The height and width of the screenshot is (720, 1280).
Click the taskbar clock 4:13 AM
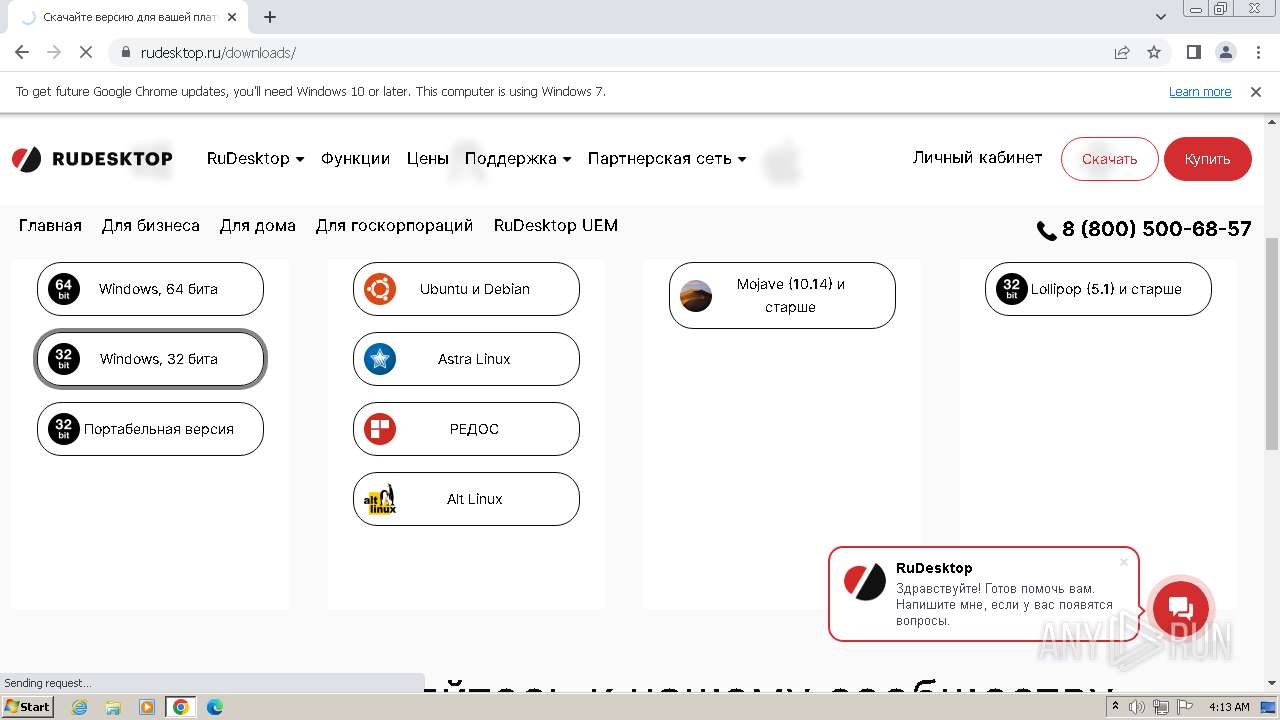point(1229,707)
